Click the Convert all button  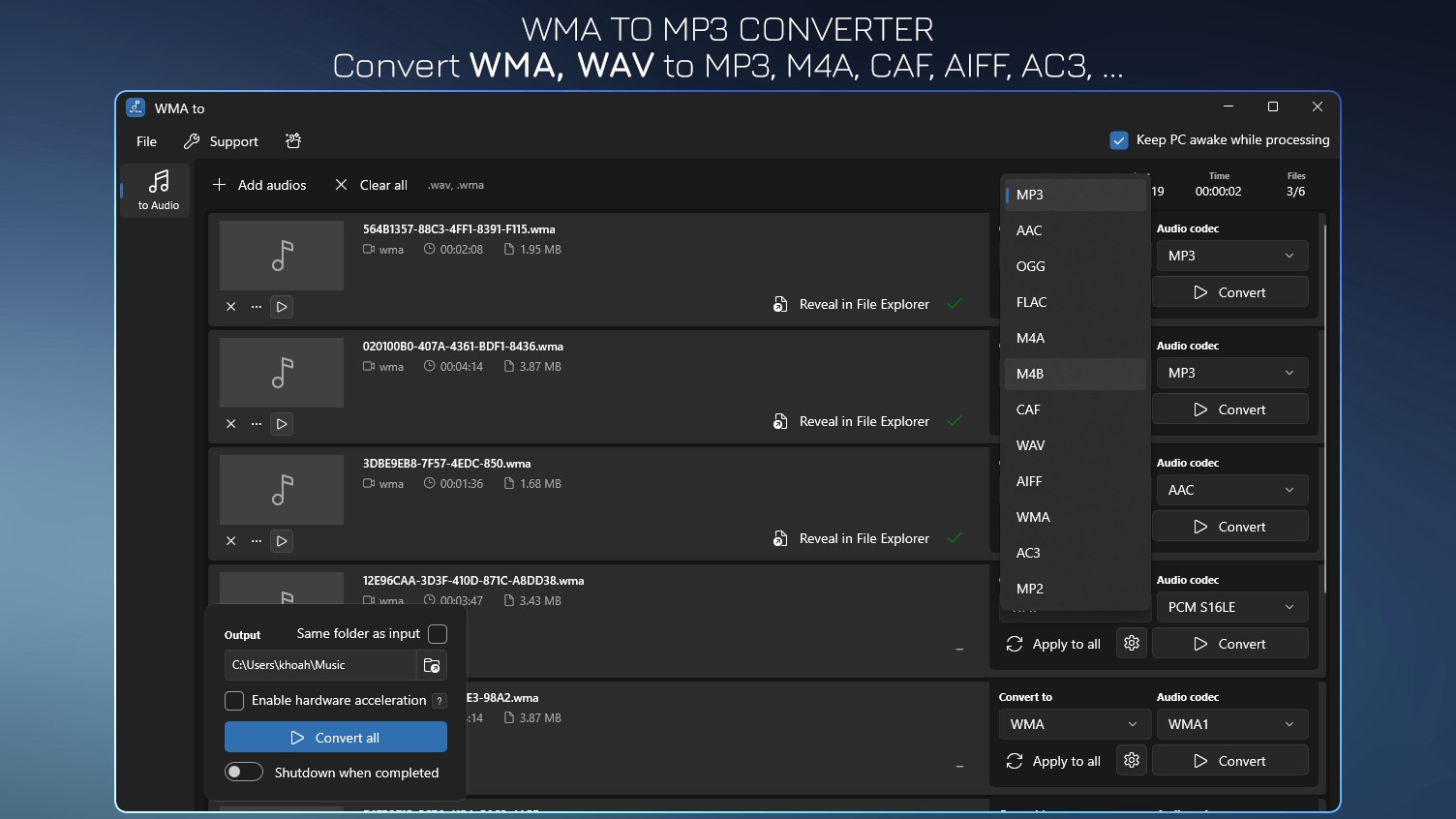coord(335,737)
